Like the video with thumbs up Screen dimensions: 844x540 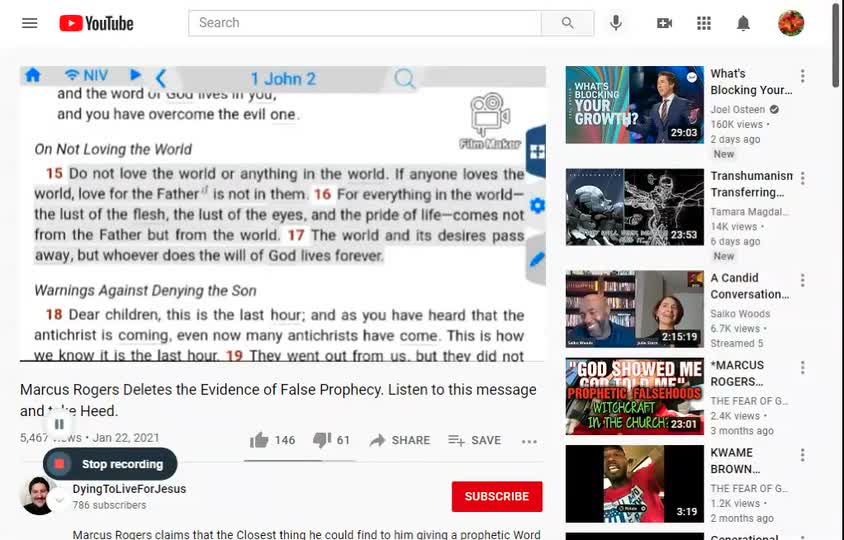pos(259,440)
